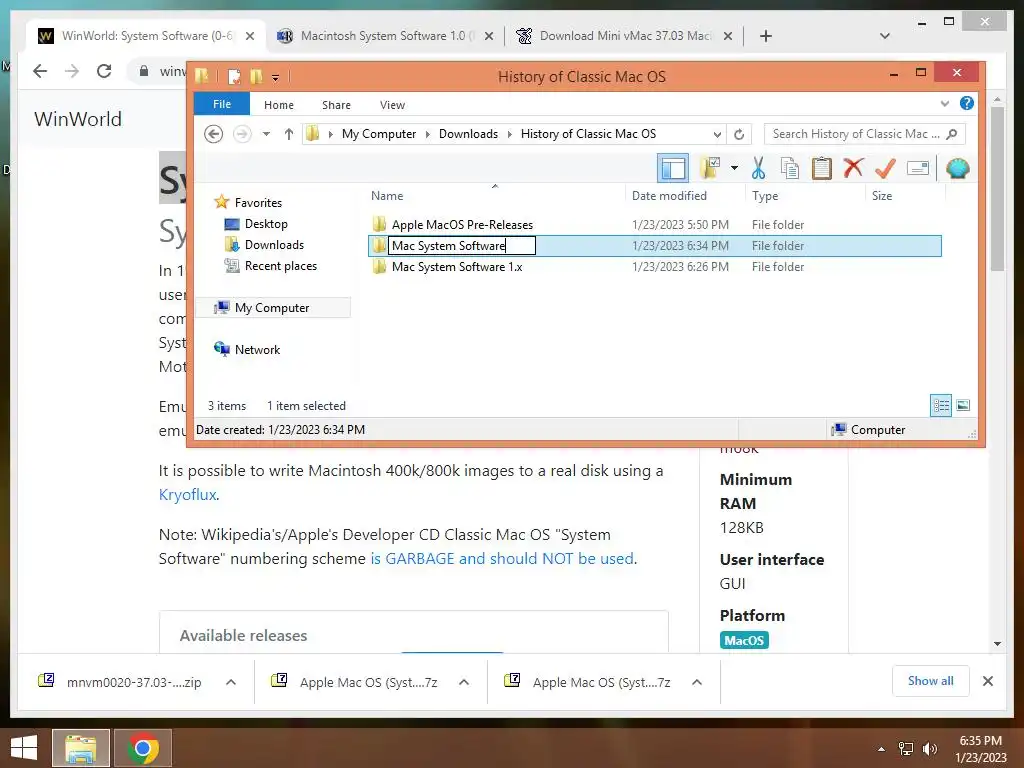
Task: Open recent locations dropdown in Explorer
Action: (266, 134)
